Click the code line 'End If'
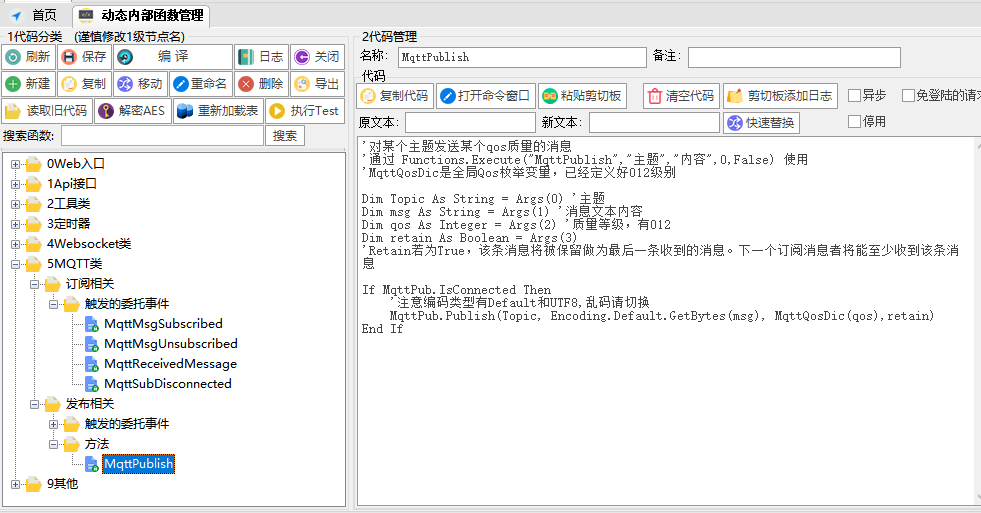Viewport: 981px width, 513px height. point(382,329)
